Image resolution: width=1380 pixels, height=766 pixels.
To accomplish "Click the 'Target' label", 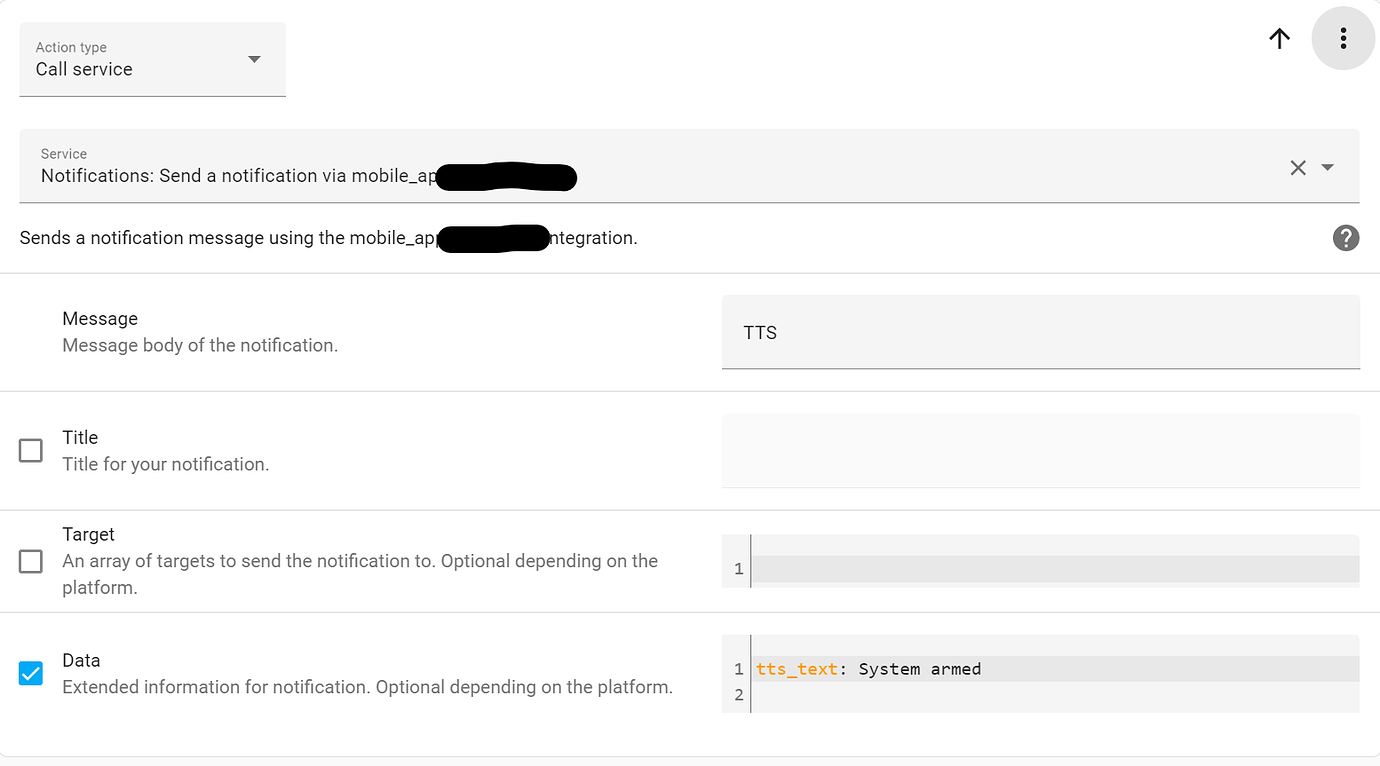I will coord(88,534).
